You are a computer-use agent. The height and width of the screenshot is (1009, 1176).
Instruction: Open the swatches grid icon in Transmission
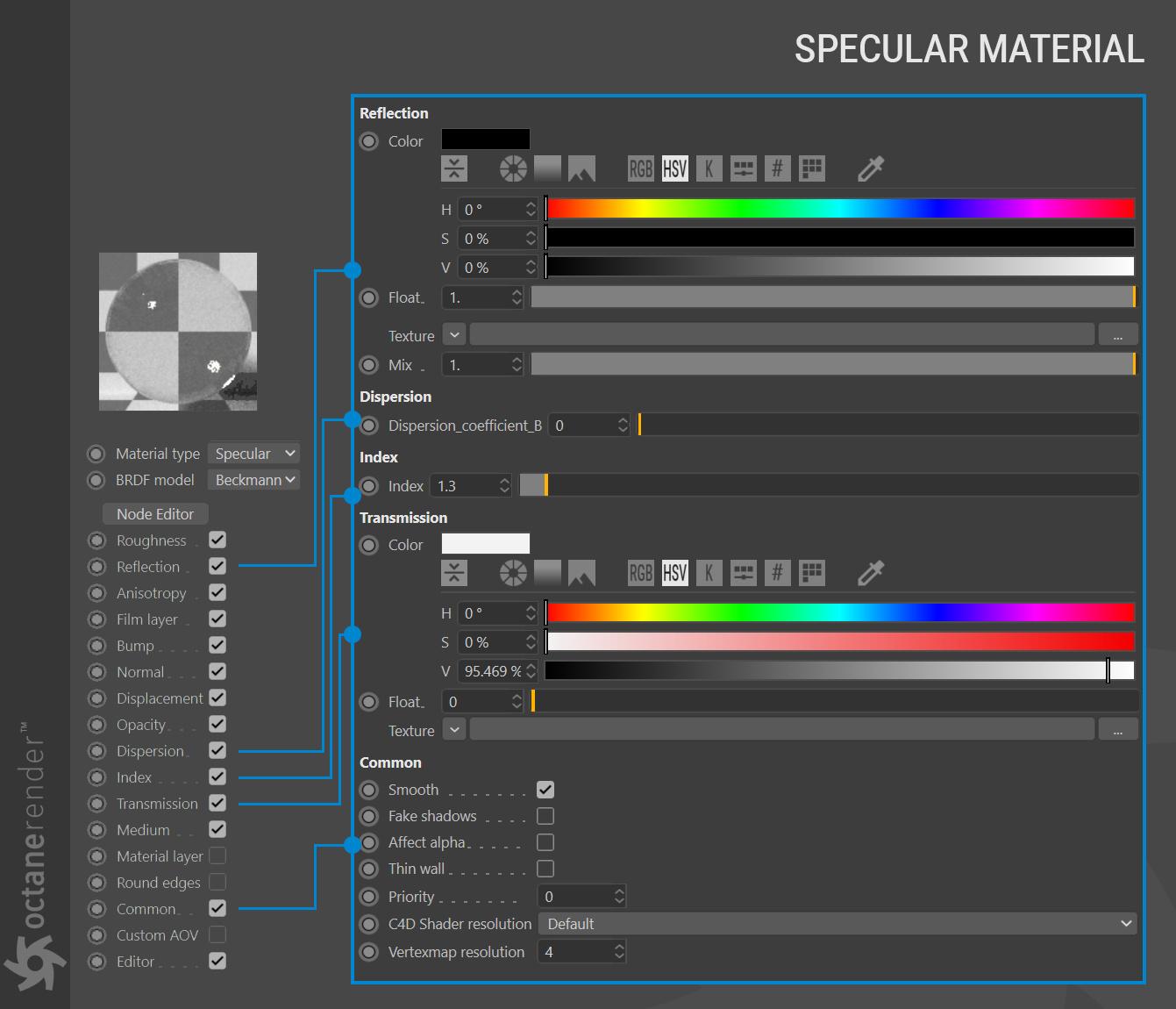click(812, 573)
